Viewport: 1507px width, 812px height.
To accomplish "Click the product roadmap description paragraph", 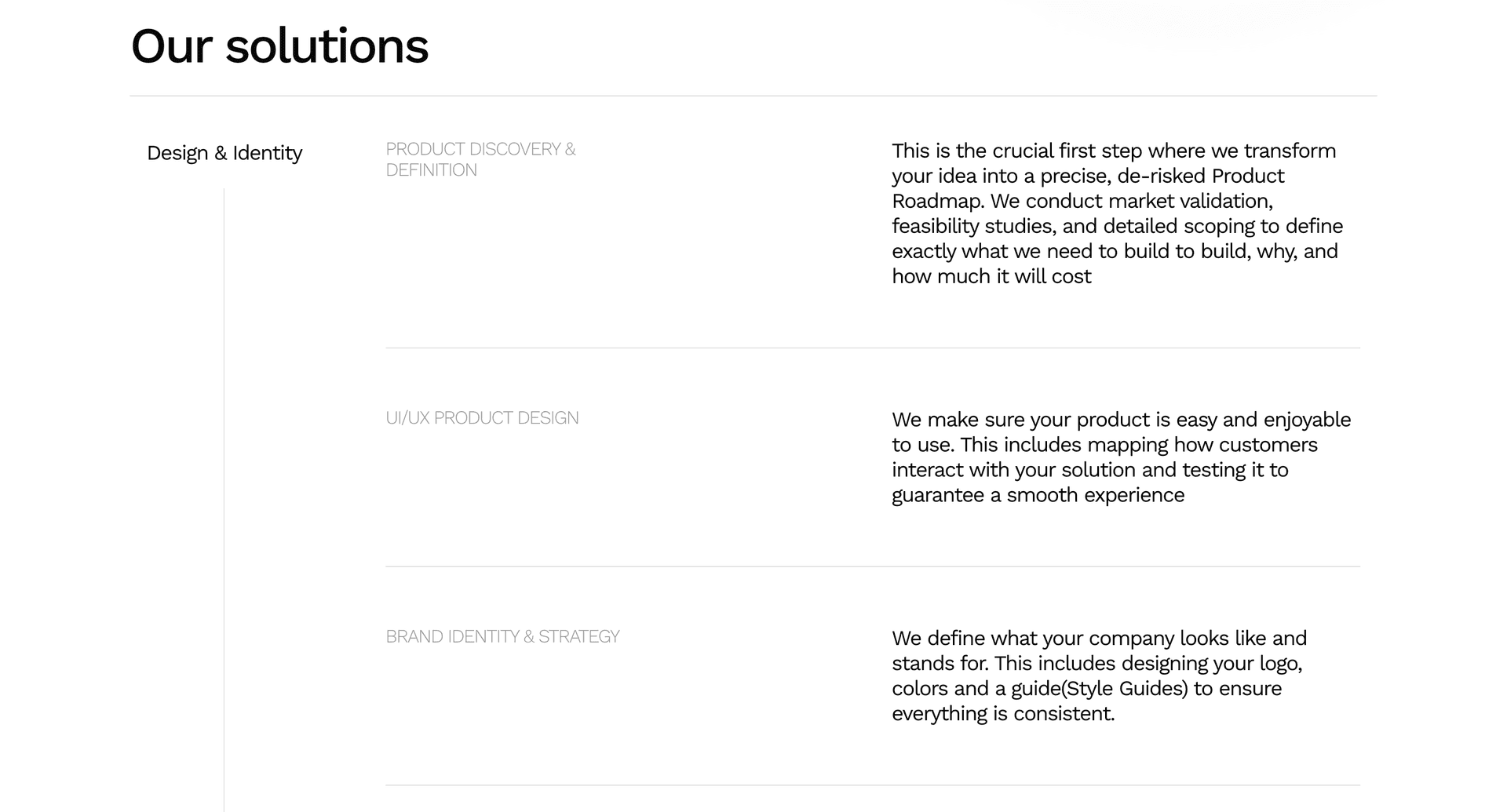I will pos(1117,213).
